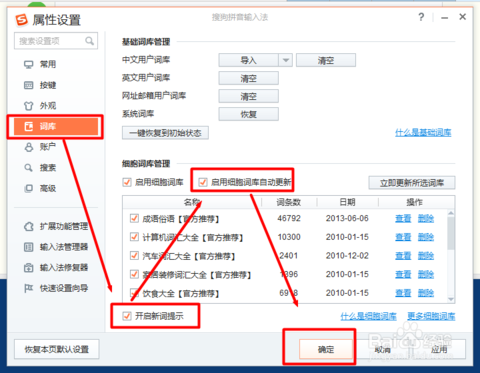Click the 输入法修复器 icon

(29, 268)
